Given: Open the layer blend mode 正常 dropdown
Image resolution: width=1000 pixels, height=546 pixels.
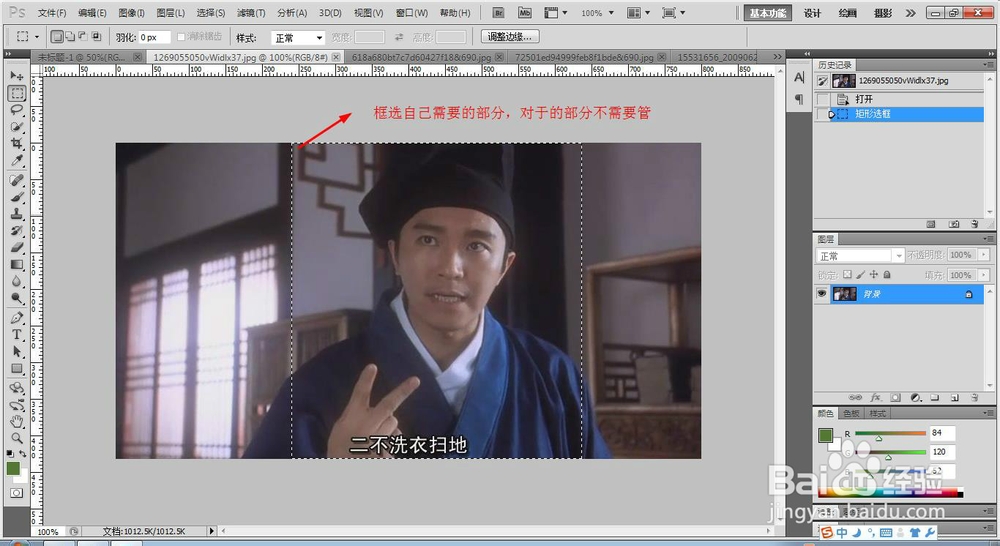Looking at the screenshot, I should point(860,256).
